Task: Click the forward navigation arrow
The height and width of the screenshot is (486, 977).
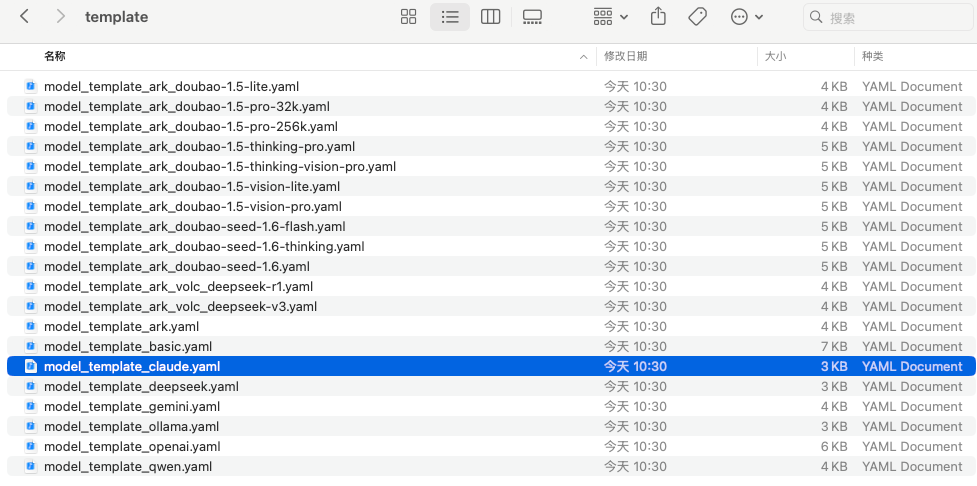Action: [61, 17]
